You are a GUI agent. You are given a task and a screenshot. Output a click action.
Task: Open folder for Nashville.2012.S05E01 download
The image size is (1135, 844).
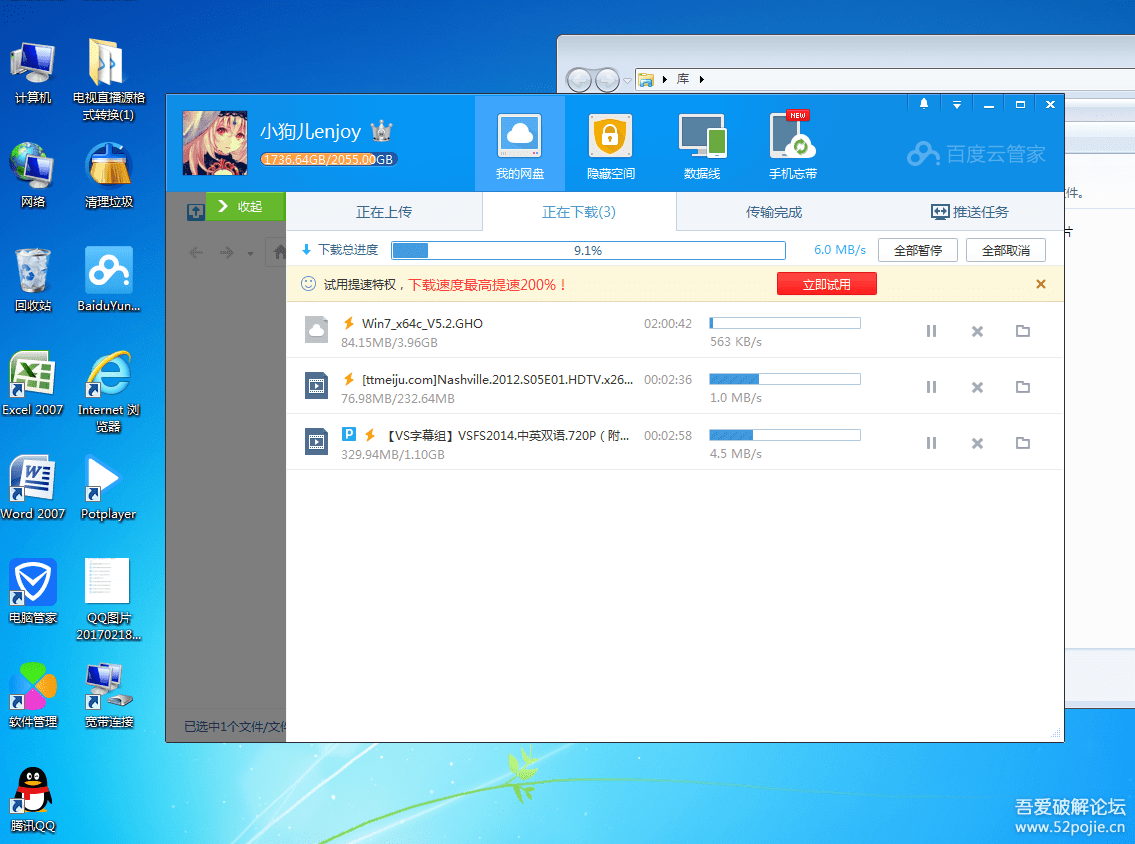[1023, 387]
